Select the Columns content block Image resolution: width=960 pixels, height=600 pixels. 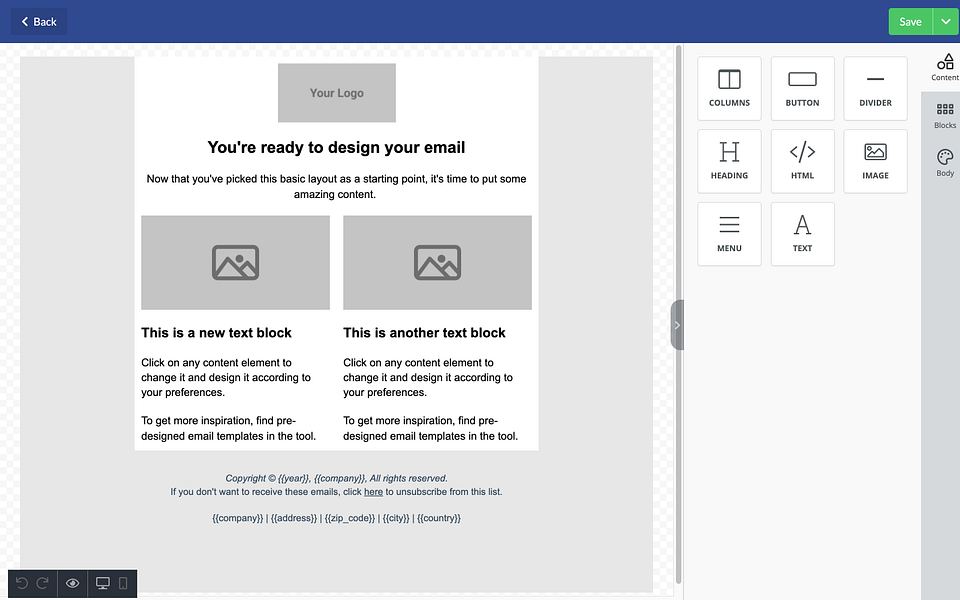pyautogui.click(x=729, y=88)
